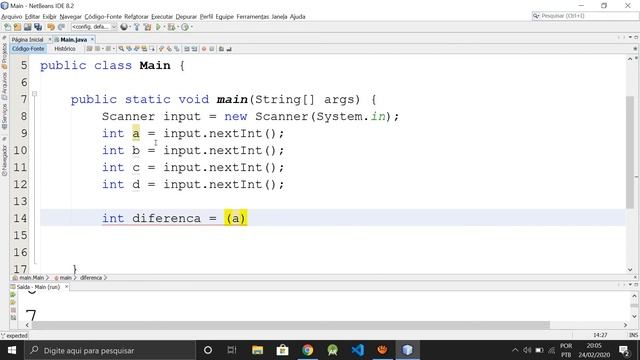Open the Depurar menu

pyautogui.click(x=187, y=17)
